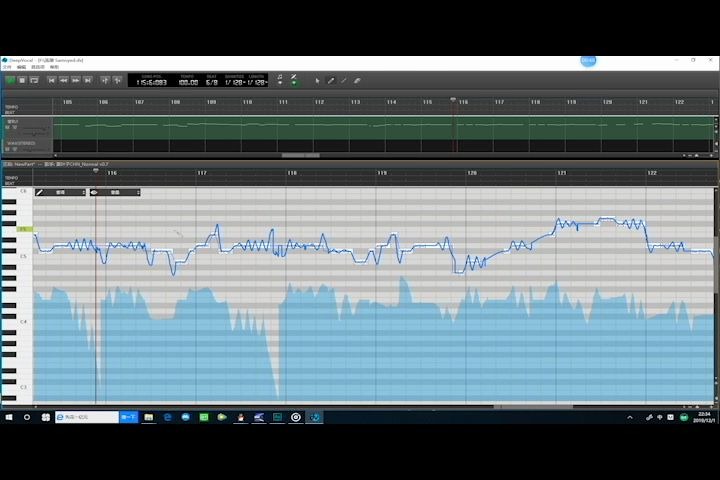Click the green Play button in the transport bar
720x480 pixels.
(x=10, y=80)
